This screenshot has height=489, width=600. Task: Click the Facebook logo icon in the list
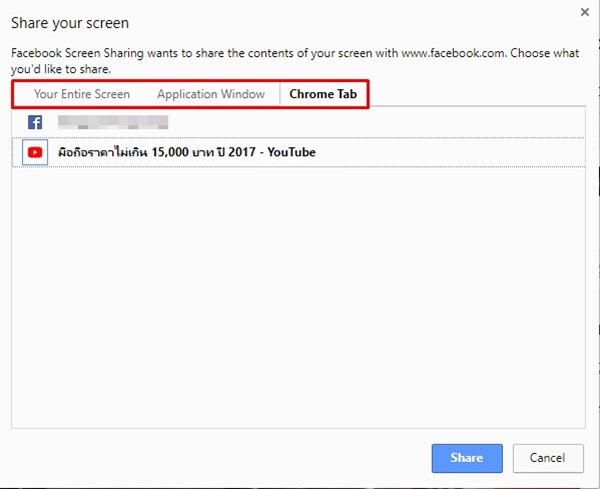tap(35, 122)
